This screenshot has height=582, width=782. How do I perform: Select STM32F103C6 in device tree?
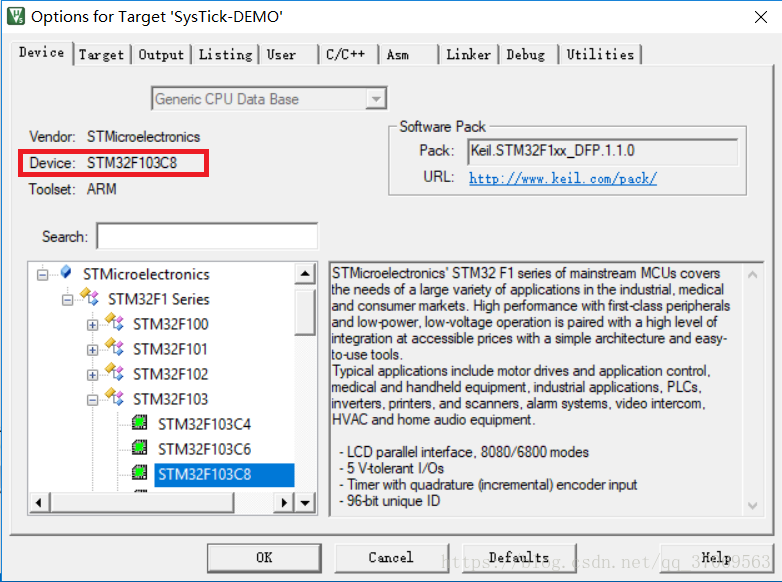204,449
